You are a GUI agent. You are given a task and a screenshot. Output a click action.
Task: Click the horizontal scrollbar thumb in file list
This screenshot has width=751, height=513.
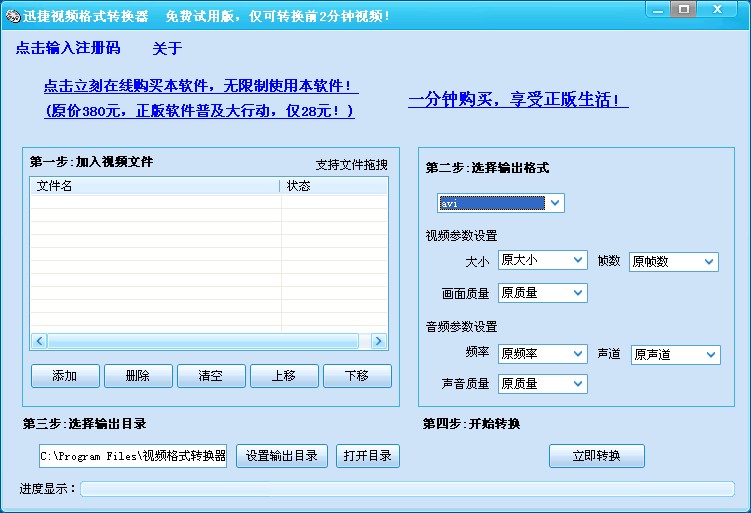[203, 341]
